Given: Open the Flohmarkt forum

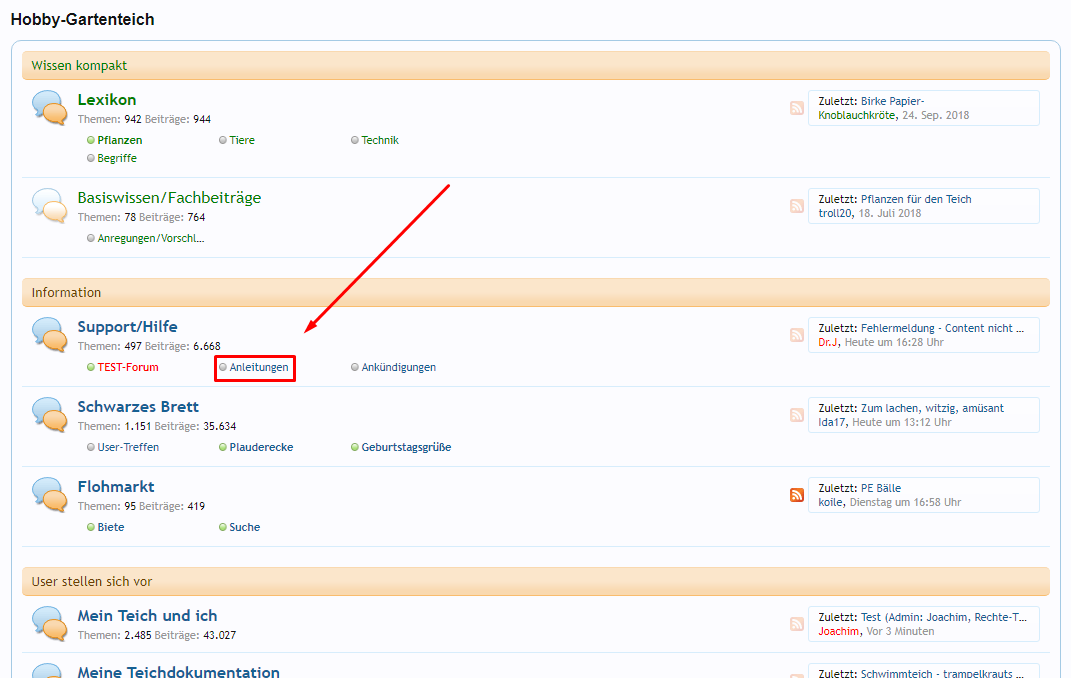Looking at the screenshot, I should [116, 487].
